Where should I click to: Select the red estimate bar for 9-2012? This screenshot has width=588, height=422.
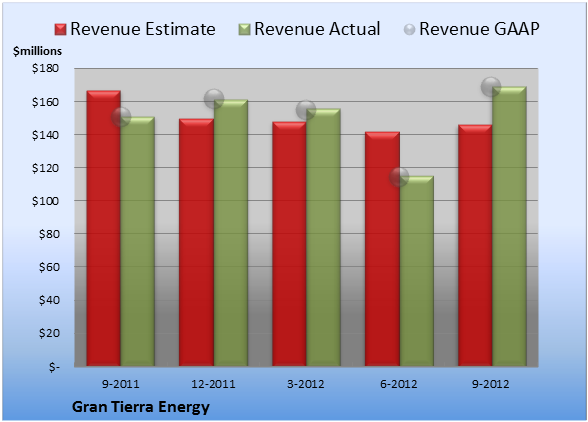475,245
